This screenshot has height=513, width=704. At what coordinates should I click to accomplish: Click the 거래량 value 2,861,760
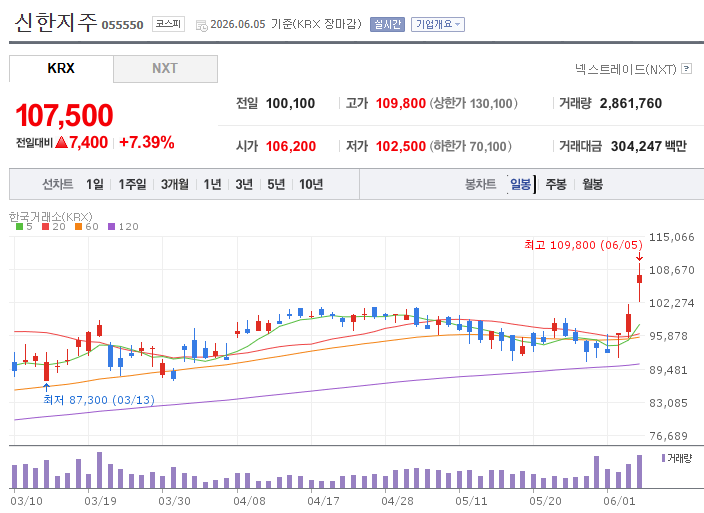coord(631,103)
